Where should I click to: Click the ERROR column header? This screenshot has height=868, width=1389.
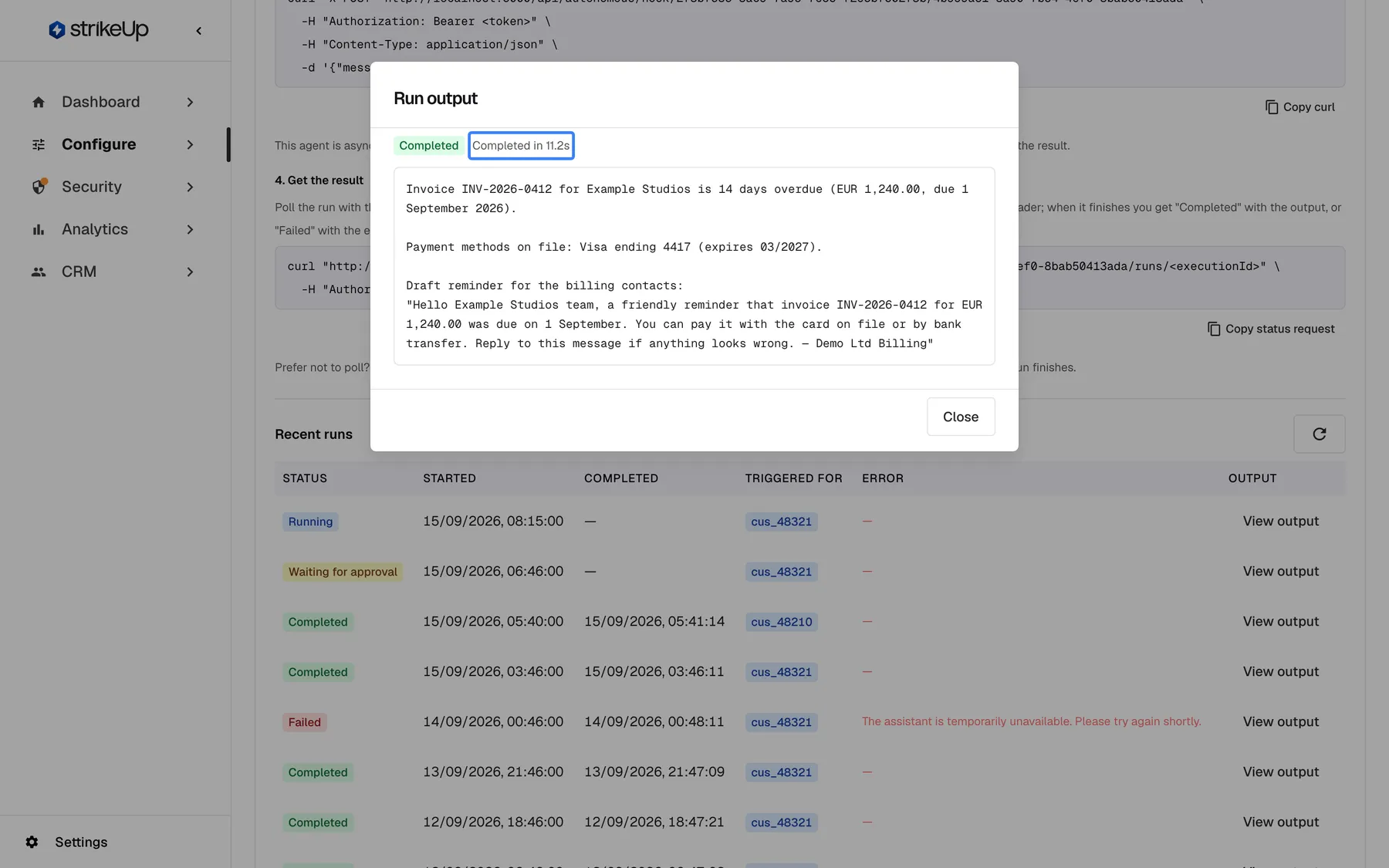pos(883,478)
